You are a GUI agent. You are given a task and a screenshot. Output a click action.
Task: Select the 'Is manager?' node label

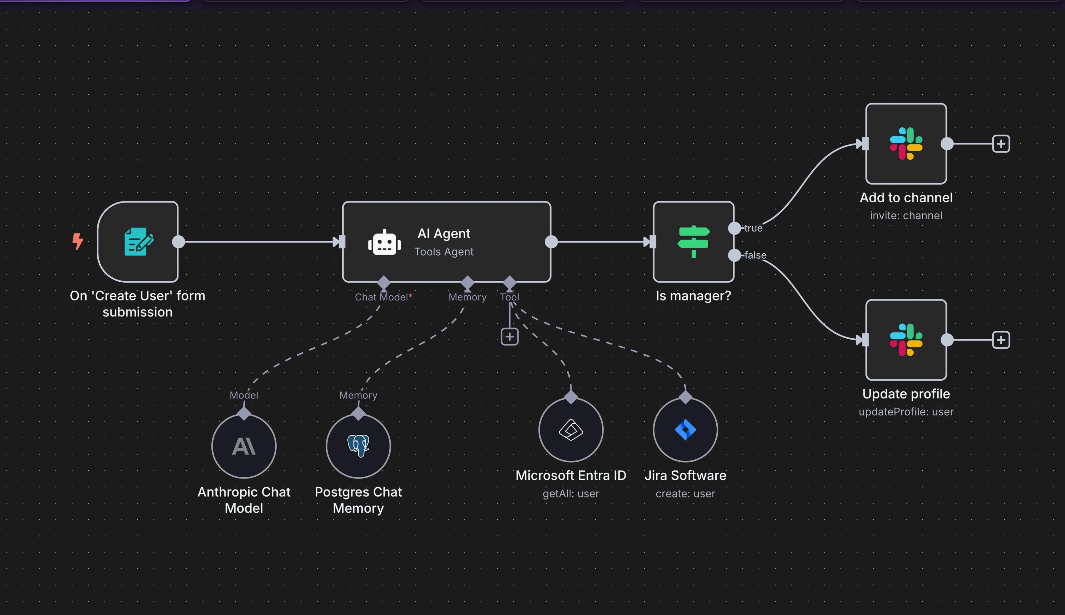(x=693, y=295)
